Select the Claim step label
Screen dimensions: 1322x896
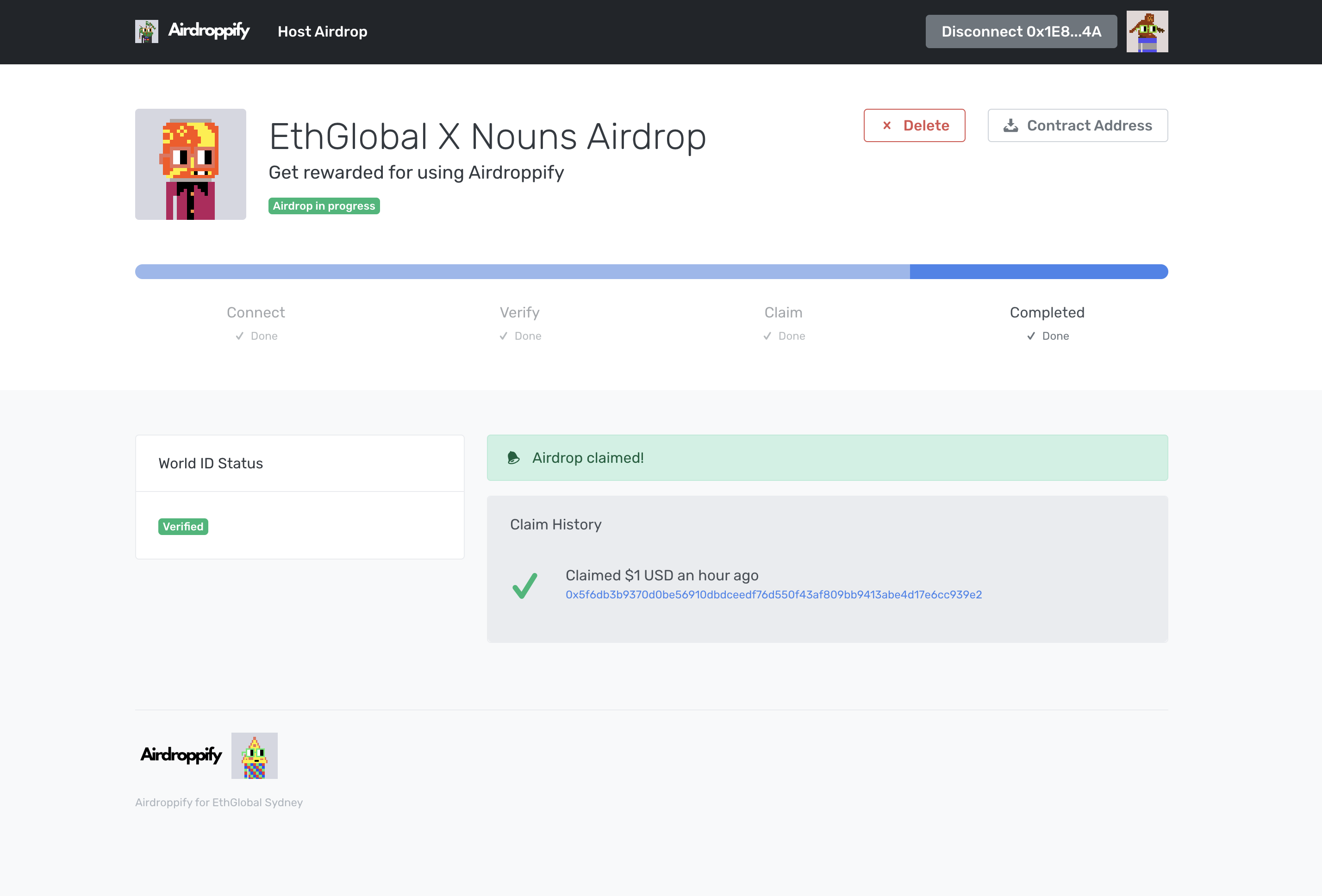(783, 312)
